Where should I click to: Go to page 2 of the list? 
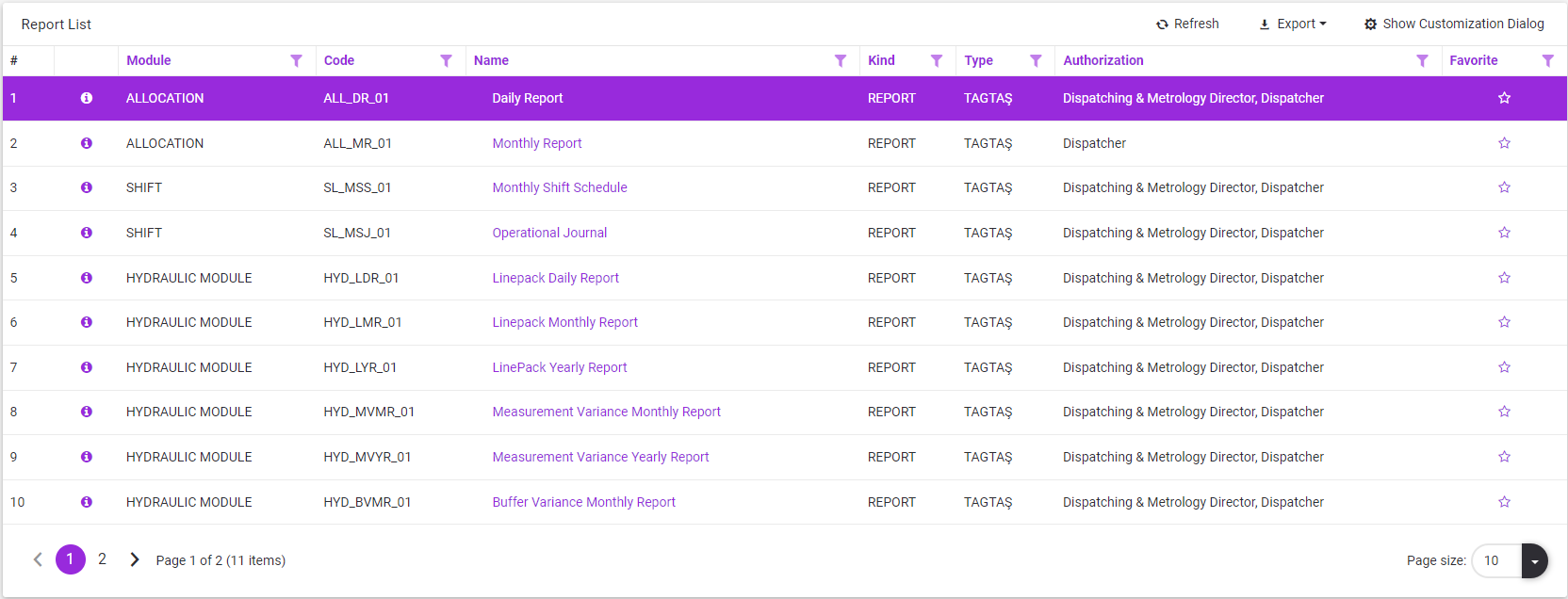(x=102, y=559)
